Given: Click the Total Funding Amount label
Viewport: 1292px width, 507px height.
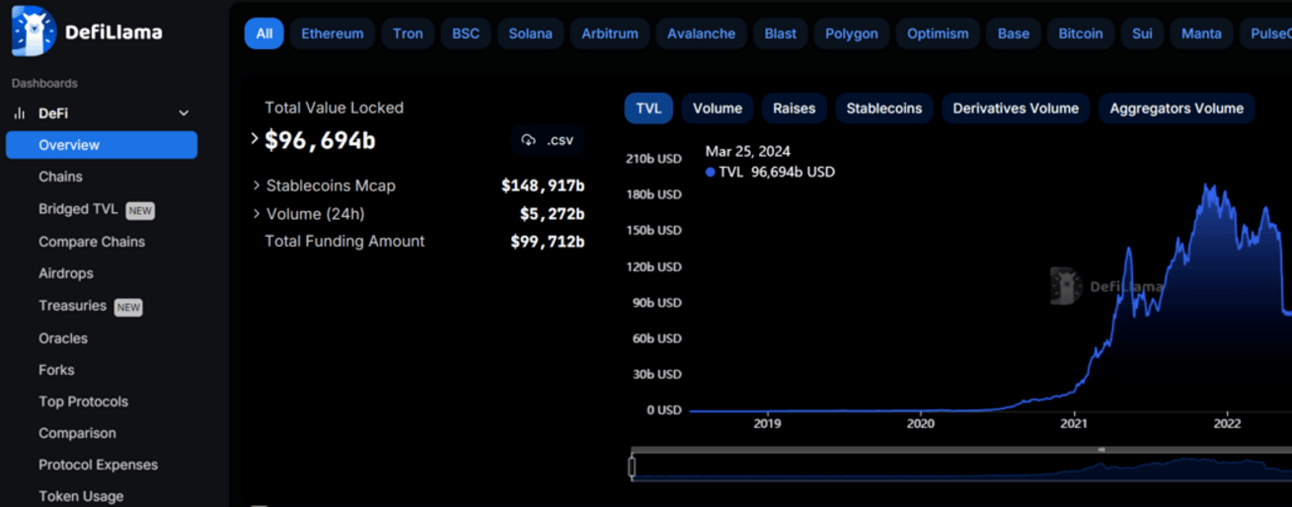Looking at the screenshot, I should tap(345, 241).
